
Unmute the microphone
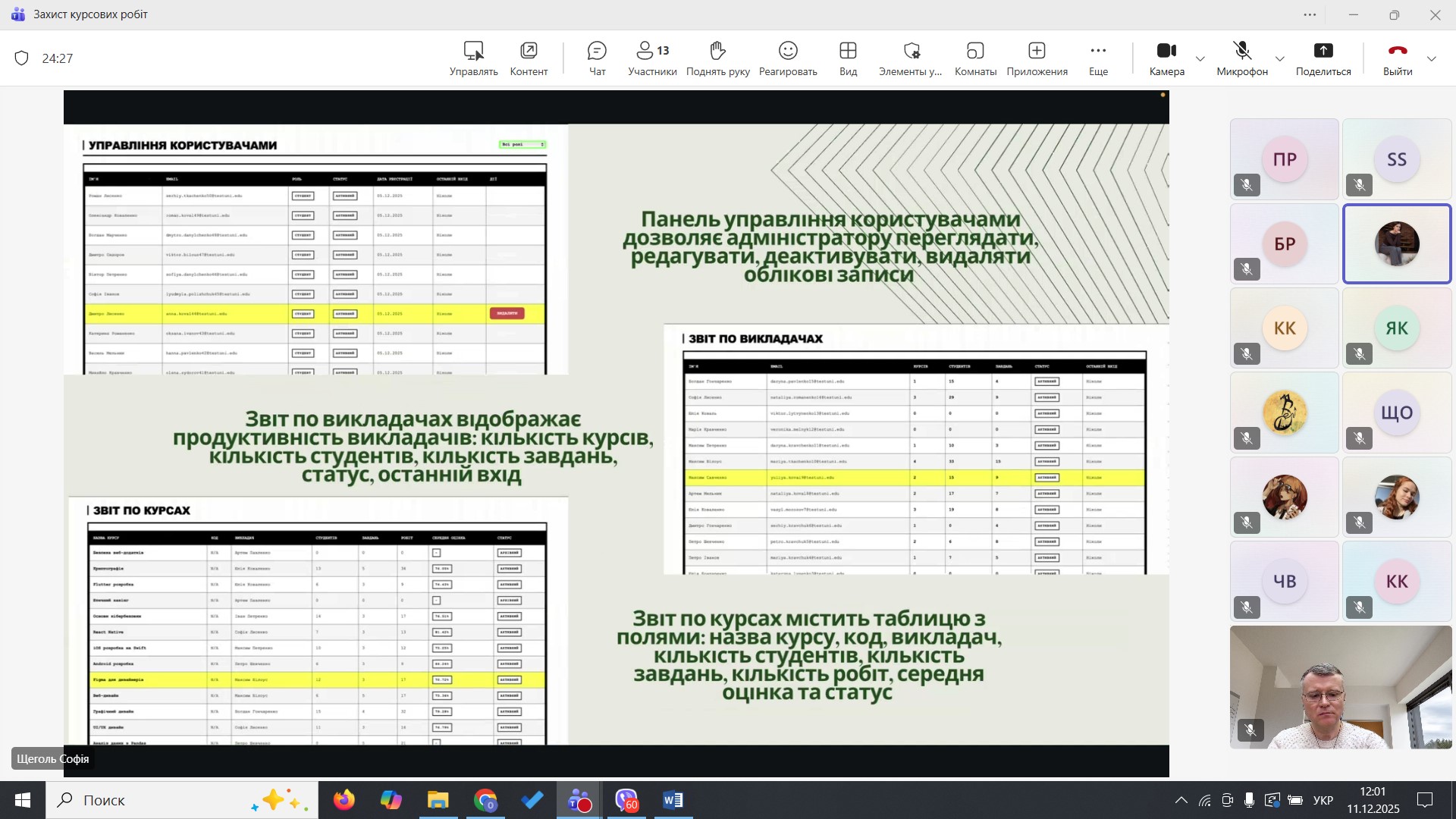pyautogui.click(x=1242, y=58)
